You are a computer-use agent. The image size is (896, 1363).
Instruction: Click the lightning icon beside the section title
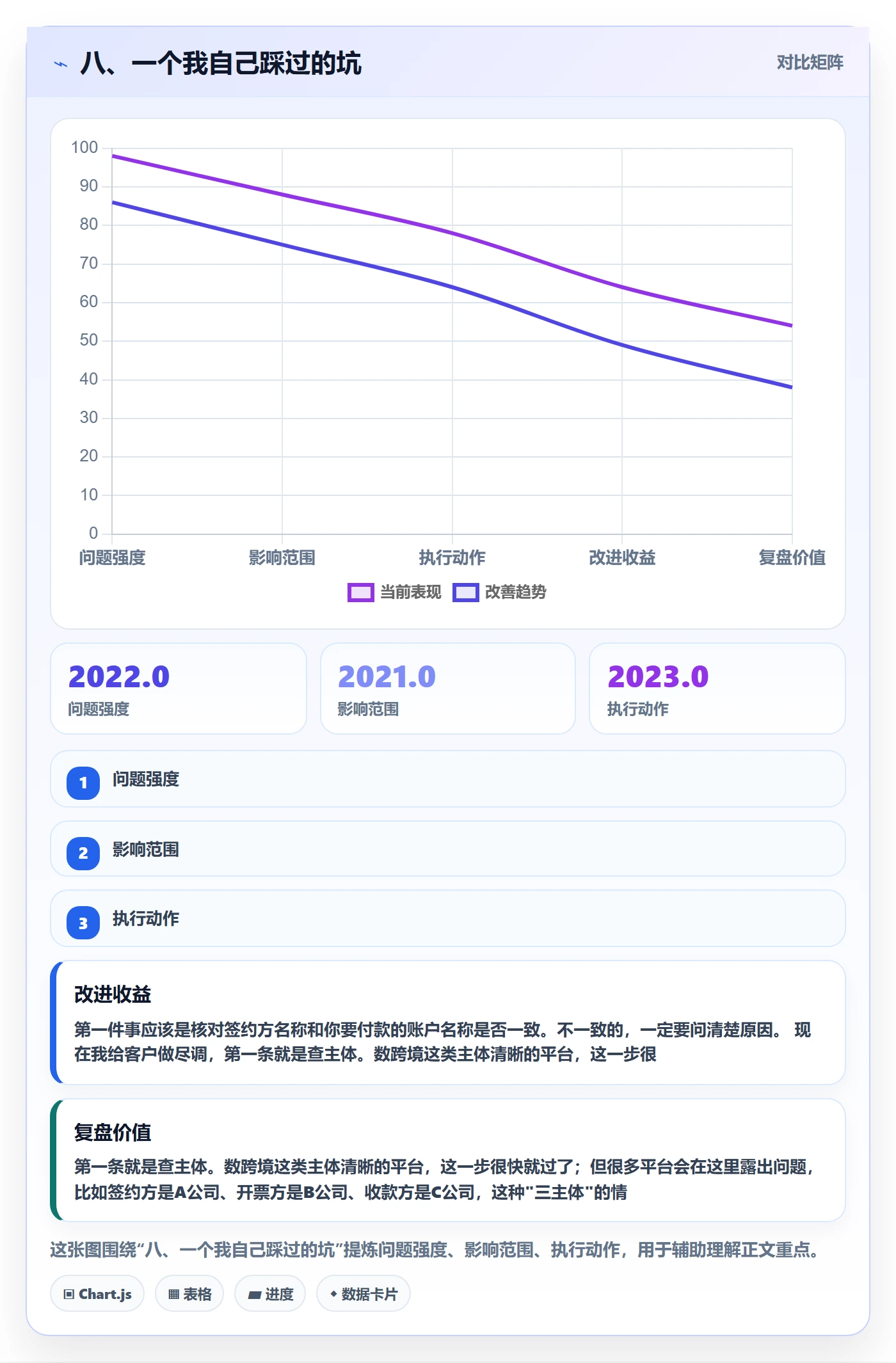coord(61,64)
